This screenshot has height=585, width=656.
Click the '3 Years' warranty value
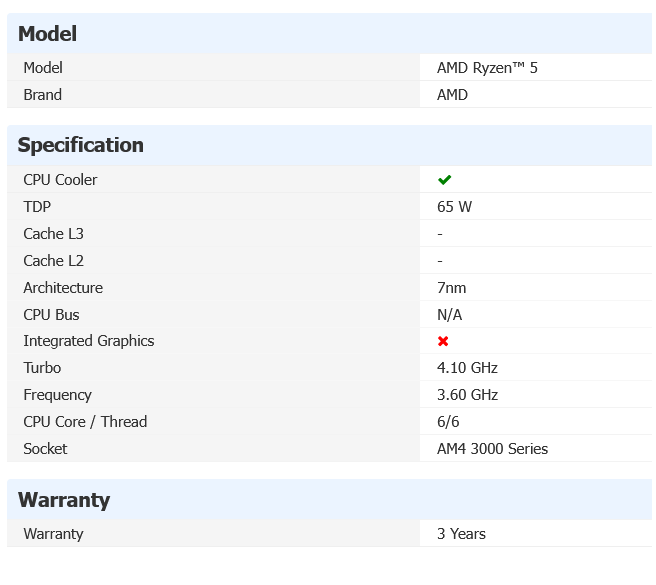pos(461,534)
